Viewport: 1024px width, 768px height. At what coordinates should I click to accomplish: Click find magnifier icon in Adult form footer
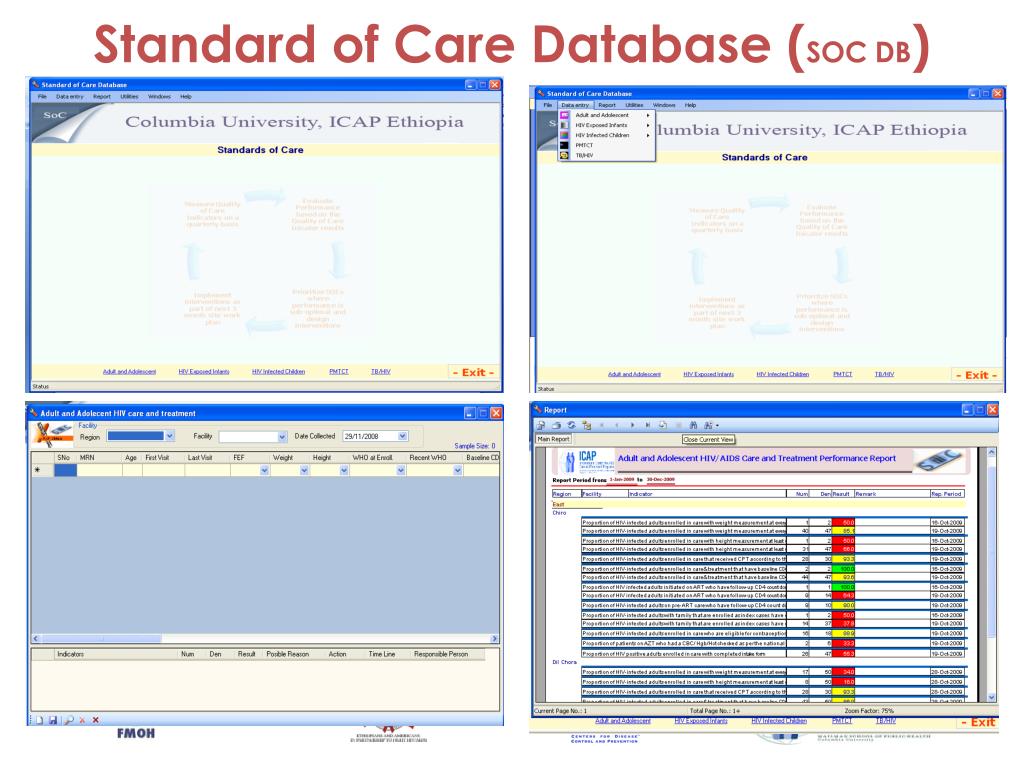click(x=69, y=720)
